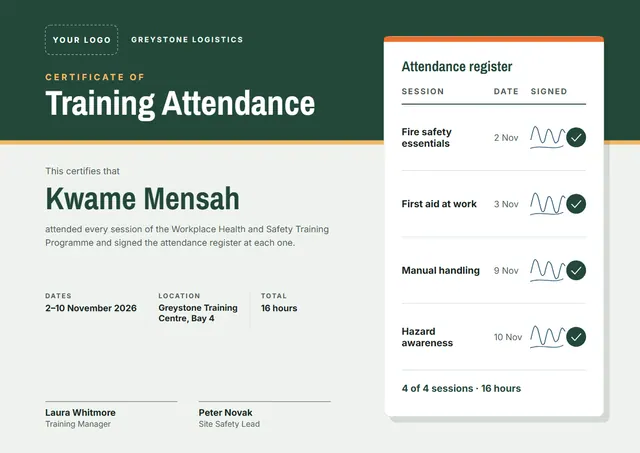
Task: Select Greystone Training Centre, Bay 4 text
Action: pyautogui.click(x=198, y=313)
